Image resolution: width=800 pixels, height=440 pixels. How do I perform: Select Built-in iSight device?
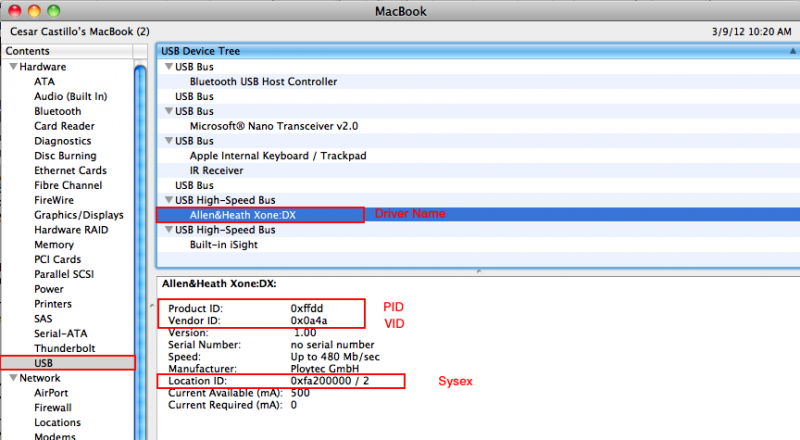223,245
